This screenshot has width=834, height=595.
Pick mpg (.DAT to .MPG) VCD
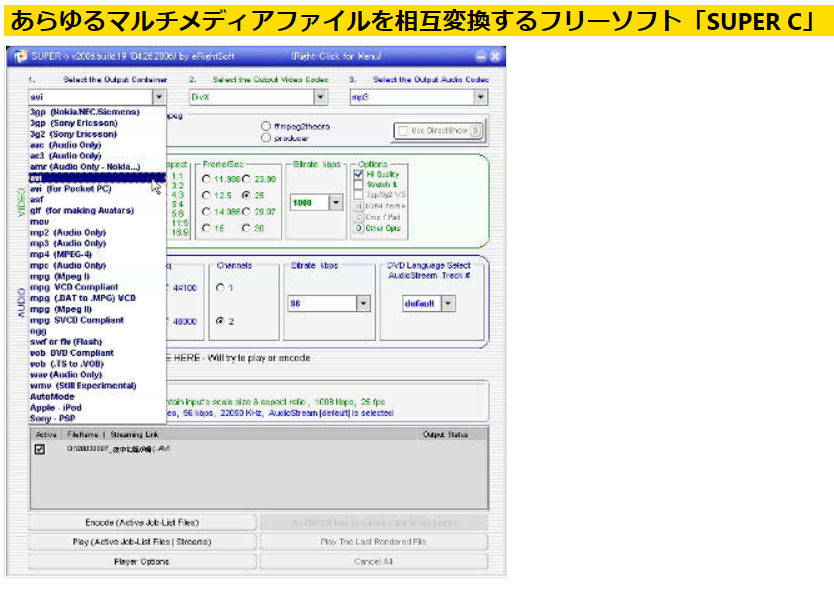pyautogui.click(x=83, y=298)
